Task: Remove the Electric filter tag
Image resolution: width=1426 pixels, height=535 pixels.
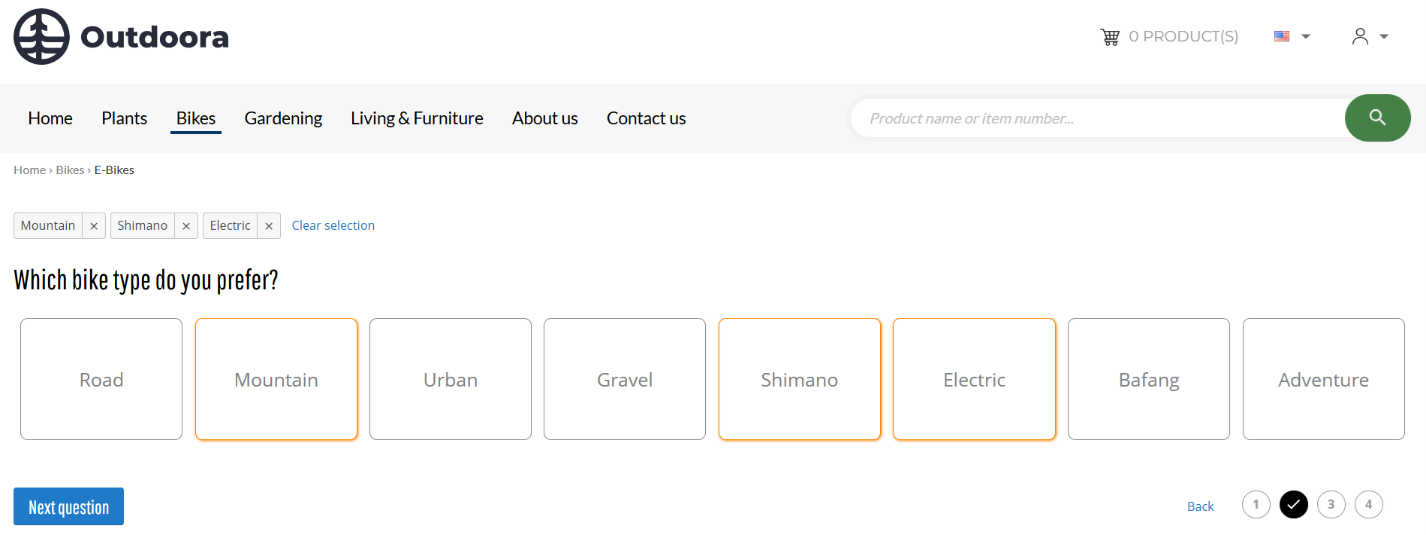Action: pyautogui.click(x=269, y=226)
